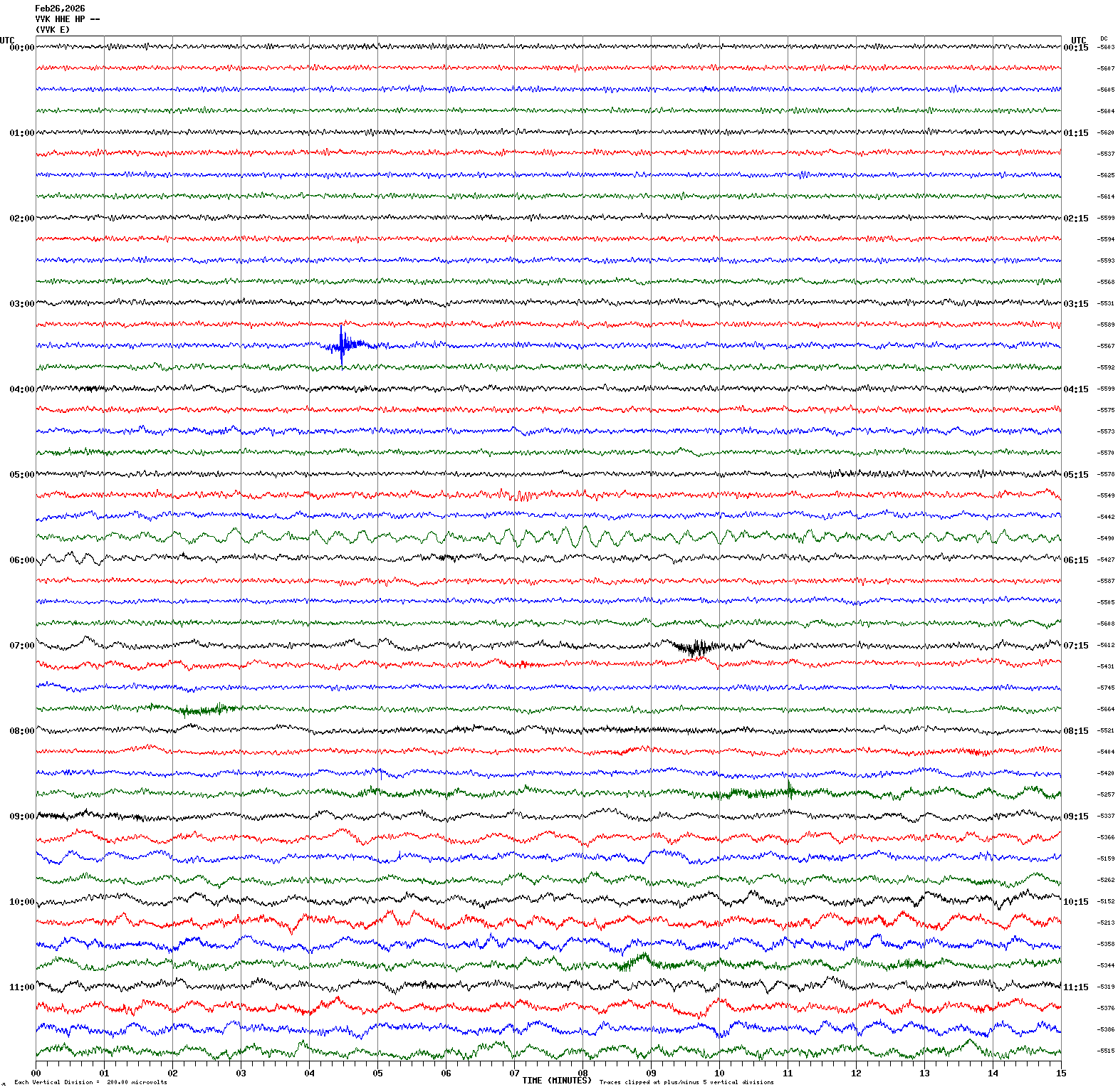This screenshot has height=1092, width=1118.
Task: Click the 05:15 time label on right
Action: 1075,475
